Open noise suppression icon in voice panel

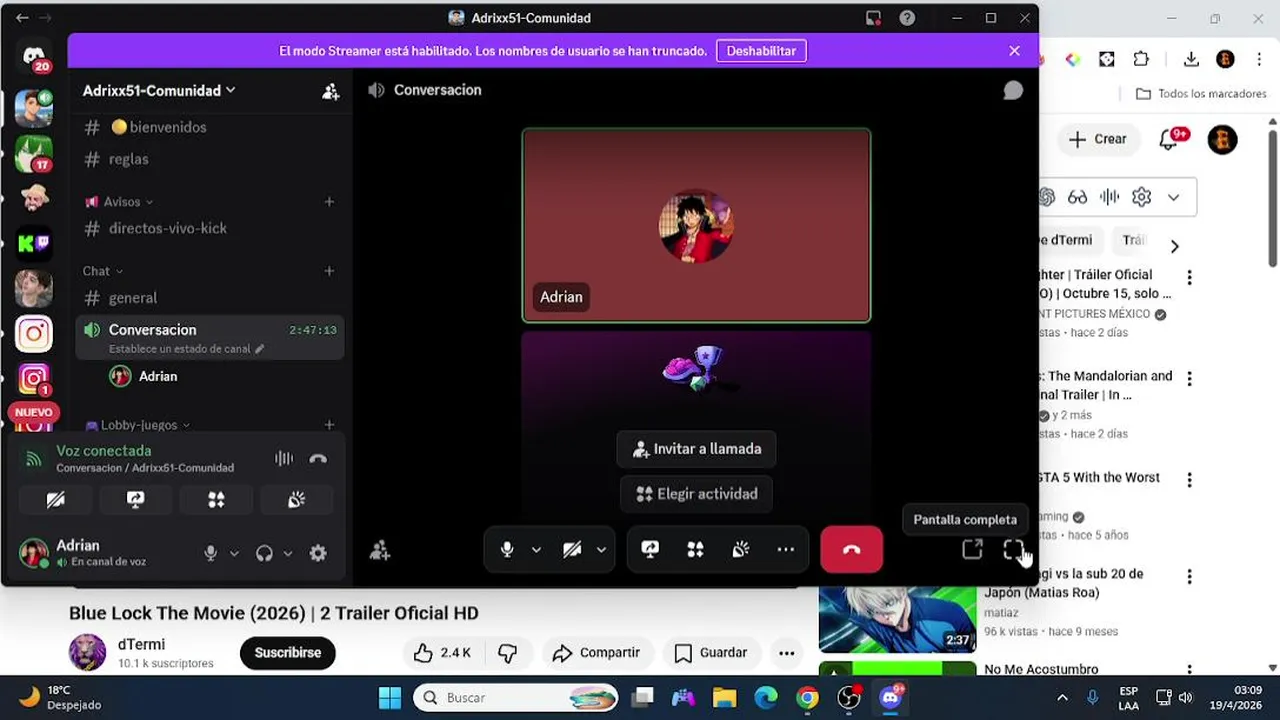tap(284, 459)
